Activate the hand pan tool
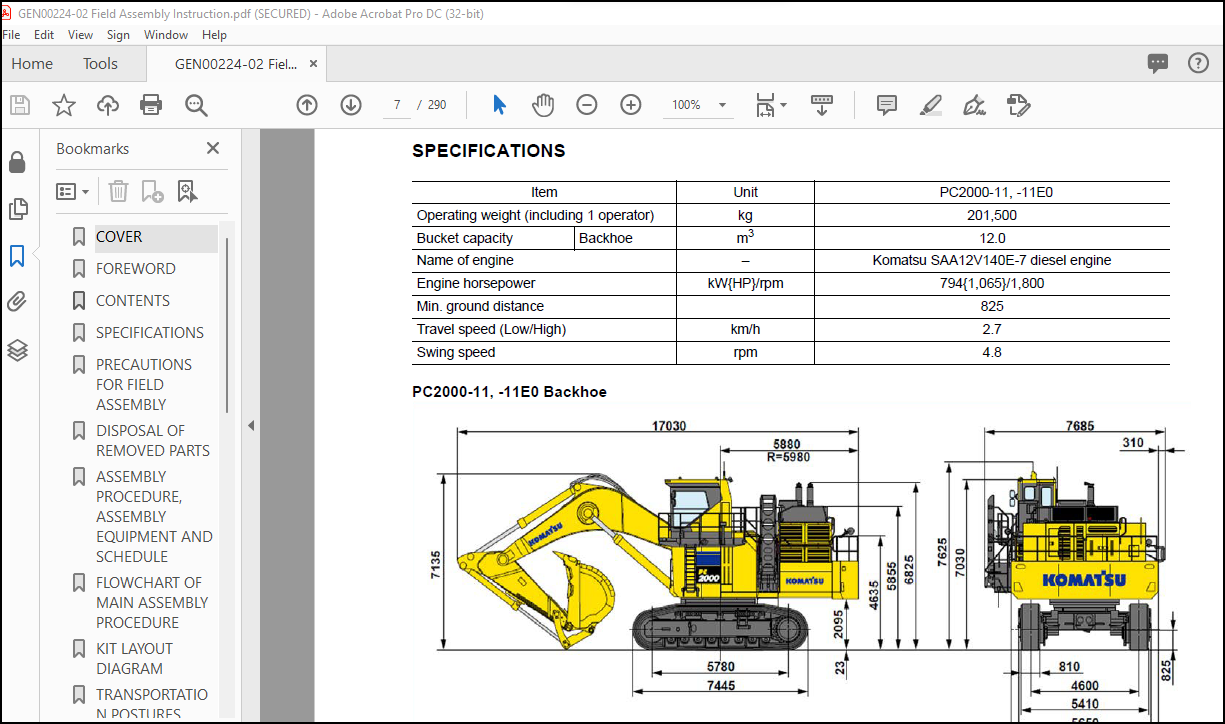Image resolution: width=1225 pixels, height=724 pixels. point(543,105)
